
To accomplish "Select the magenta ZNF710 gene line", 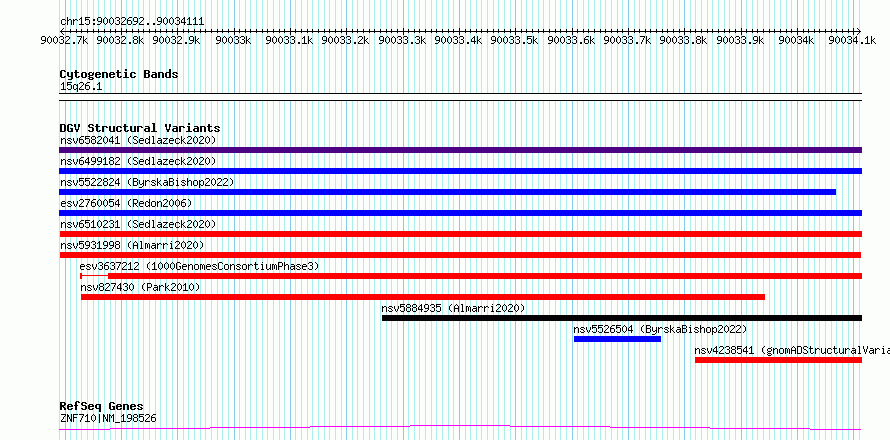I will coord(460,428).
